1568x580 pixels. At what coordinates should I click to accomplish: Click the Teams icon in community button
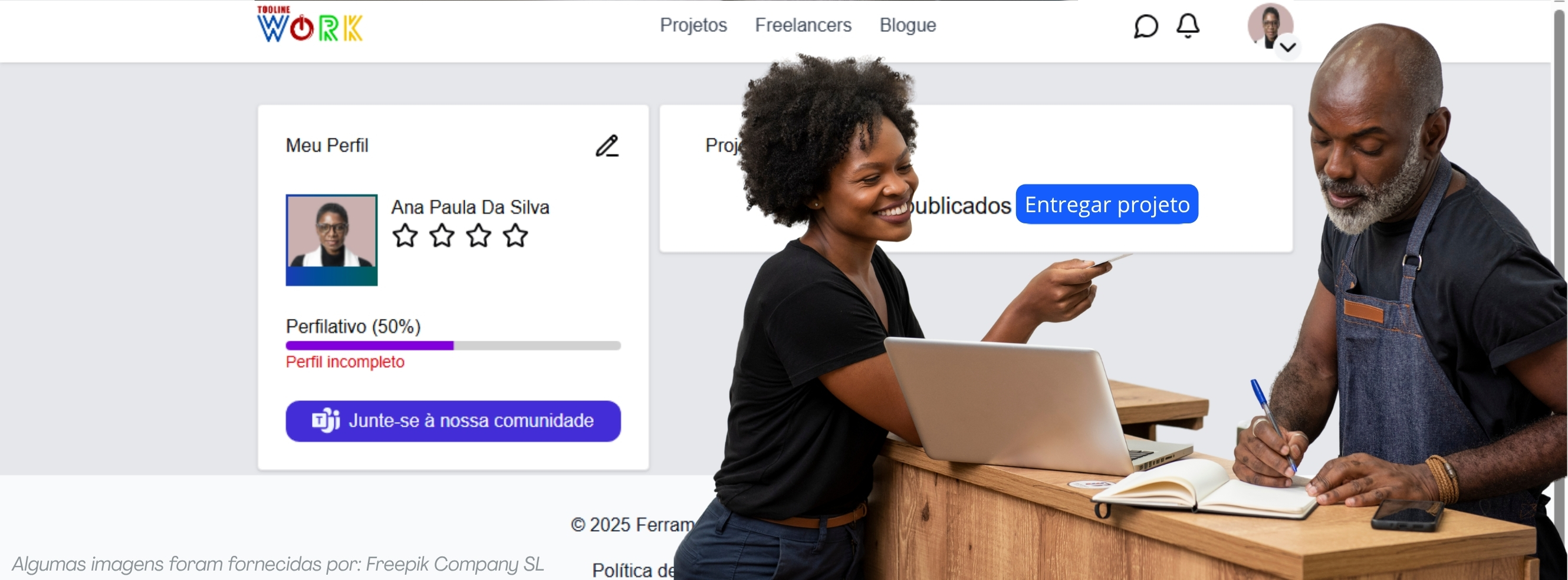326,420
